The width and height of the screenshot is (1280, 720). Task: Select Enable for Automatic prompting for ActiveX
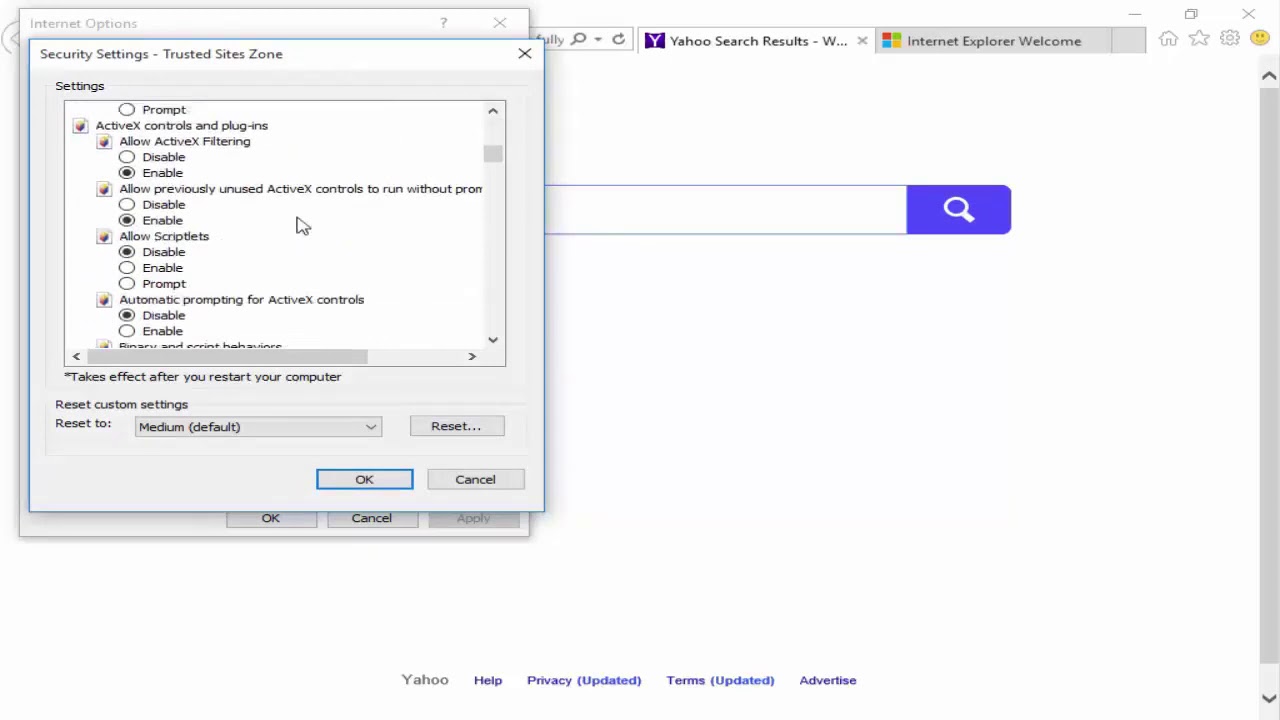(x=127, y=331)
